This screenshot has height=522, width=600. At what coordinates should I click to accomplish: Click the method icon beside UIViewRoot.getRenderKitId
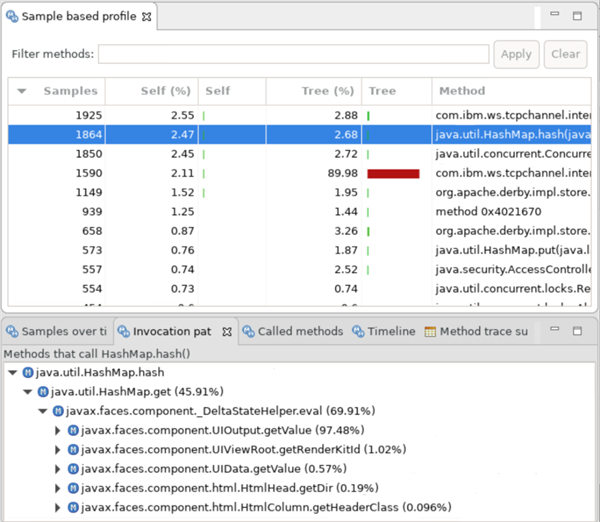73,450
